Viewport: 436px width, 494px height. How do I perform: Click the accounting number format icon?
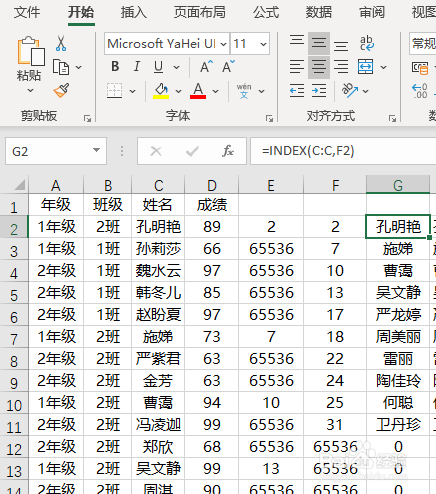[x=420, y=67]
